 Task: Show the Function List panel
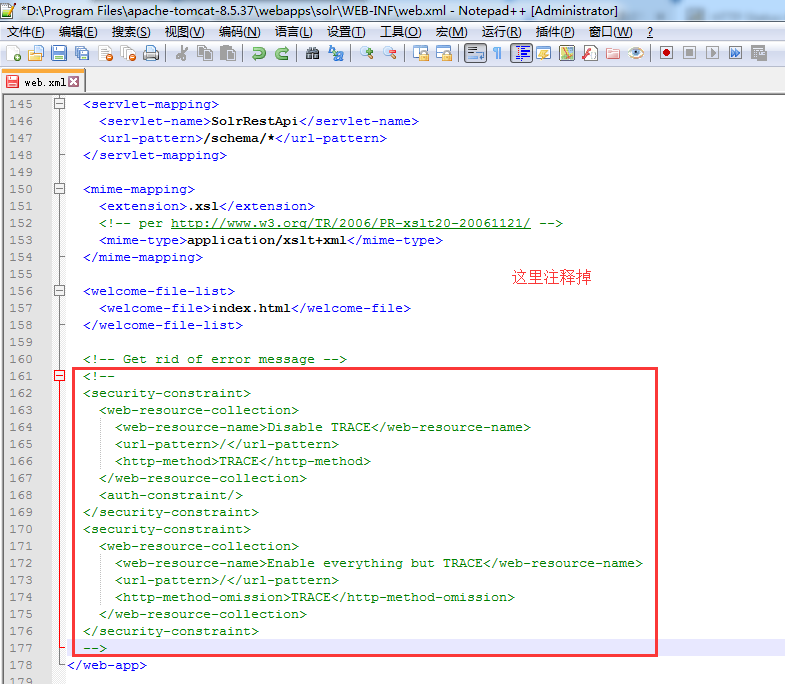pyautogui.click(x=590, y=53)
